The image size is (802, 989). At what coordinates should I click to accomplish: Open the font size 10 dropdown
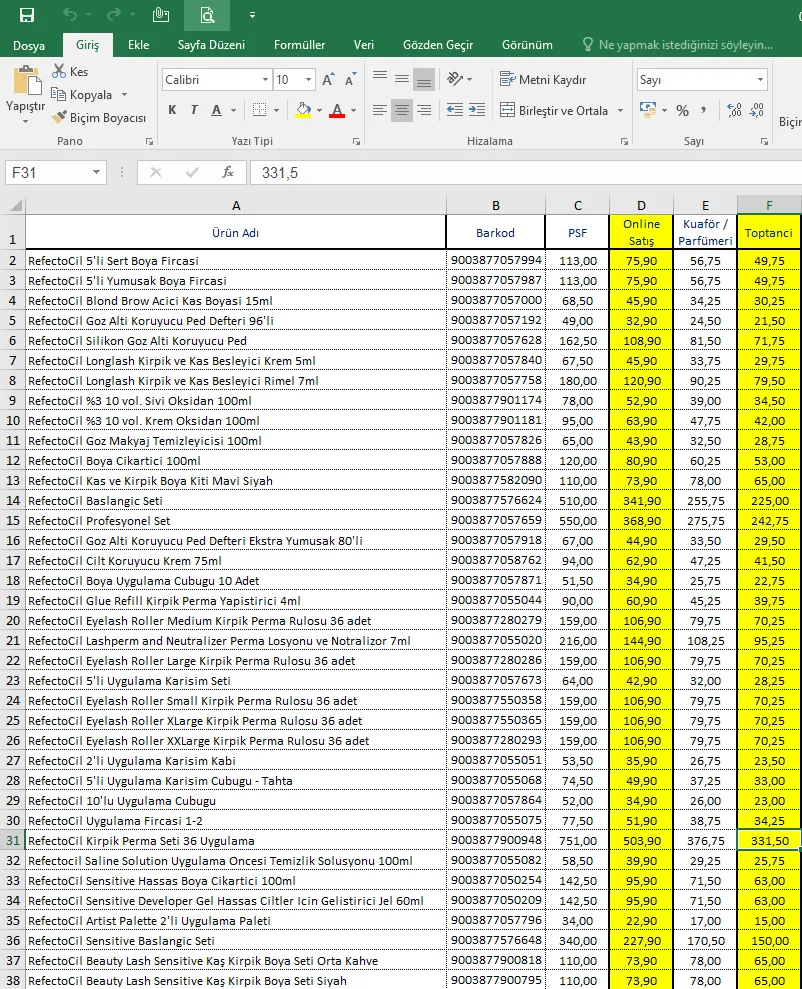tap(308, 79)
